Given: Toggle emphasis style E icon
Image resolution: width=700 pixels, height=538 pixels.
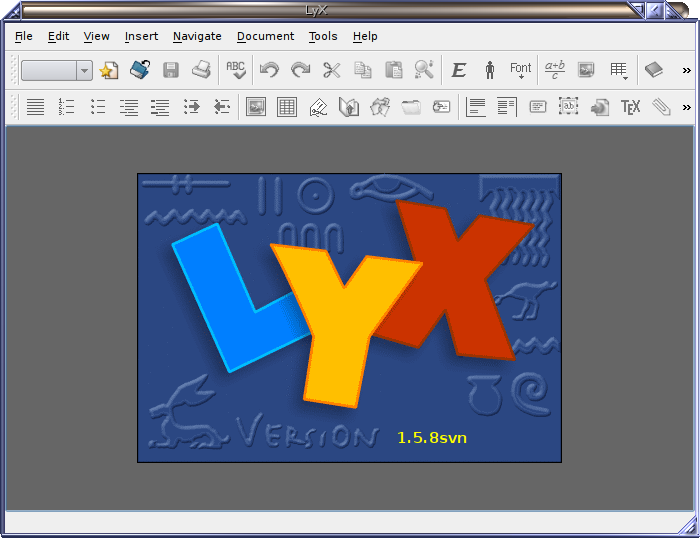Looking at the screenshot, I should point(458,70).
